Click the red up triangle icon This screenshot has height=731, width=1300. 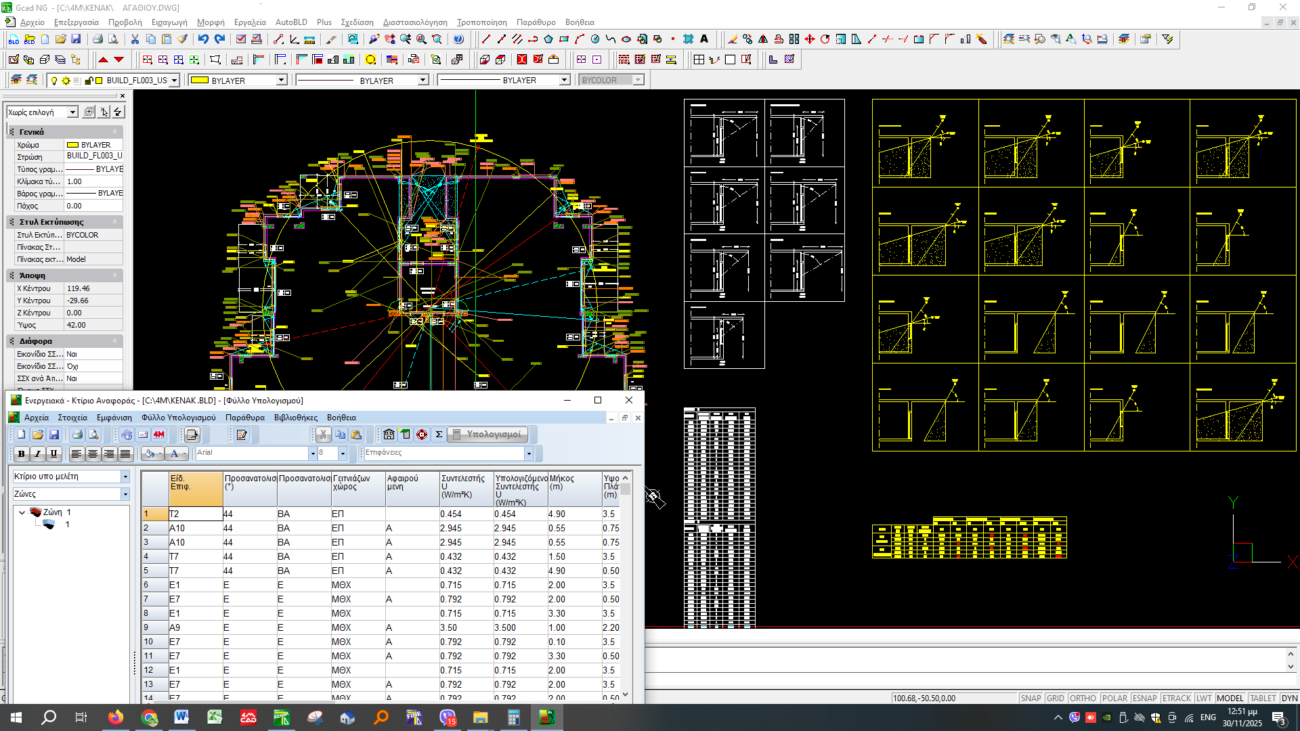pos(103,60)
